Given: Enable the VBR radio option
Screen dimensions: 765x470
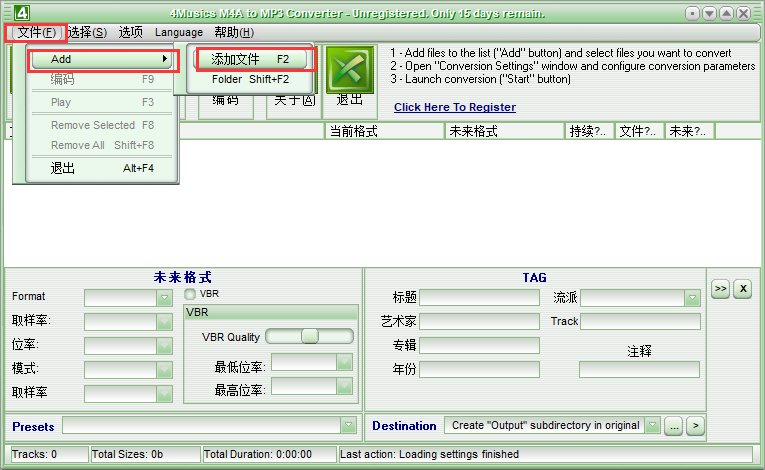Looking at the screenshot, I should coord(190,294).
